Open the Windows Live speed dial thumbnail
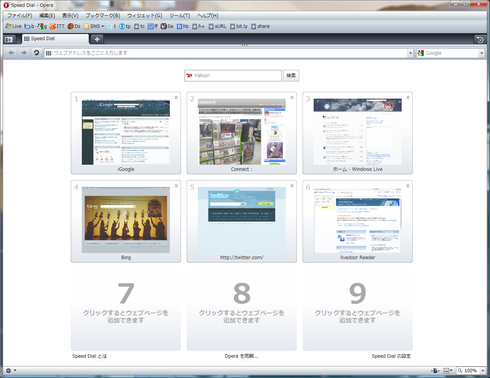490x378 pixels. point(357,133)
